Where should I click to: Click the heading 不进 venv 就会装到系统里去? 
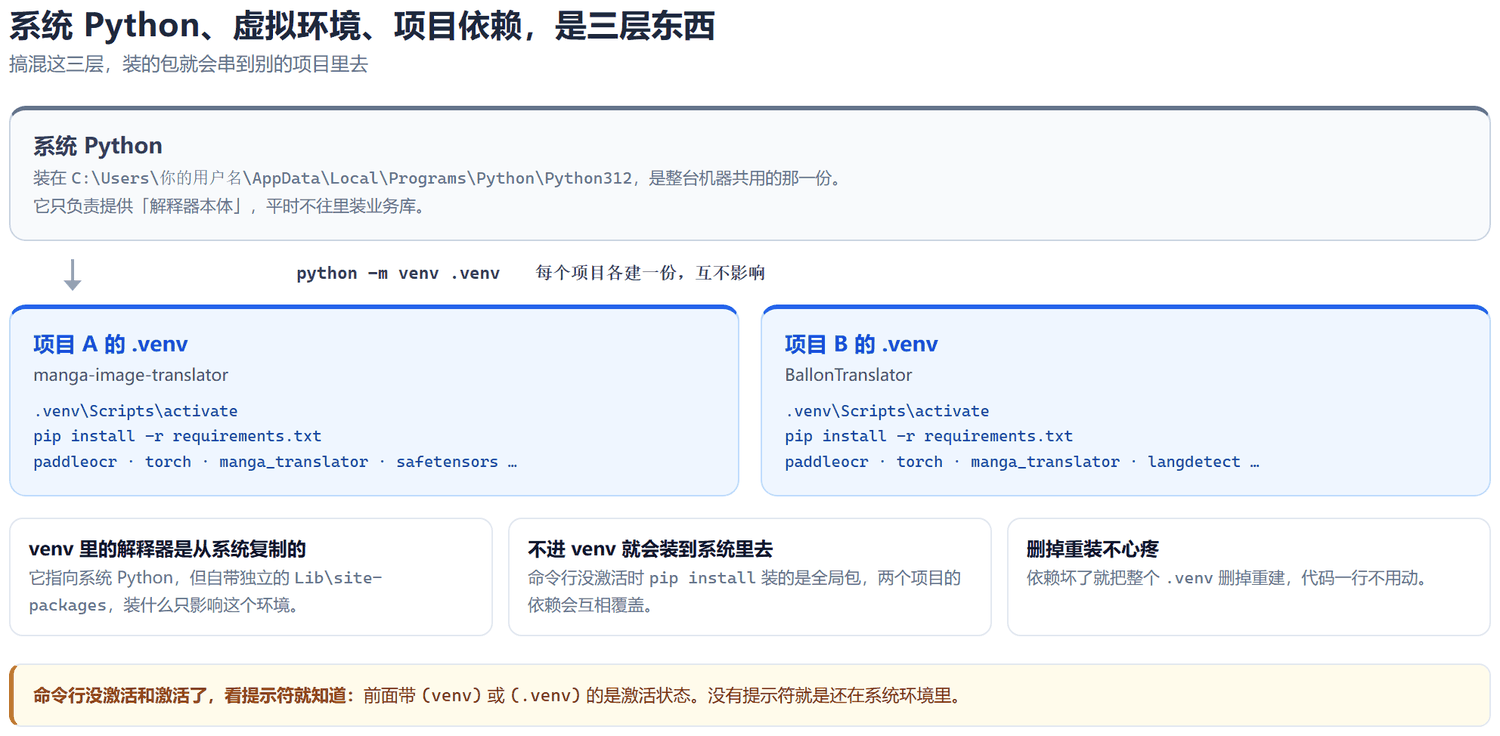tap(651, 549)
